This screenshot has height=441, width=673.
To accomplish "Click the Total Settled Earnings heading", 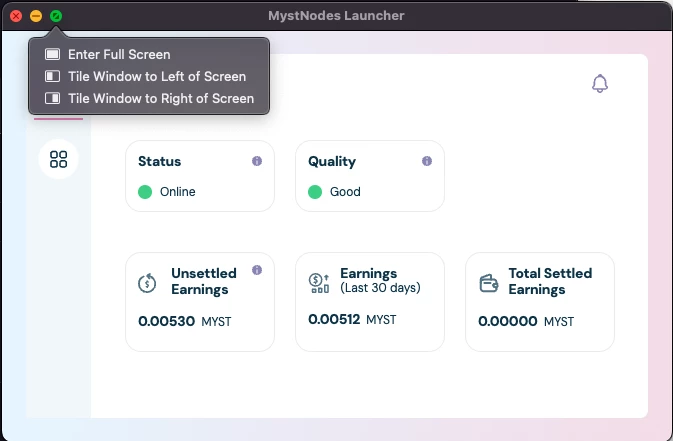I will [x=550, y=281].
